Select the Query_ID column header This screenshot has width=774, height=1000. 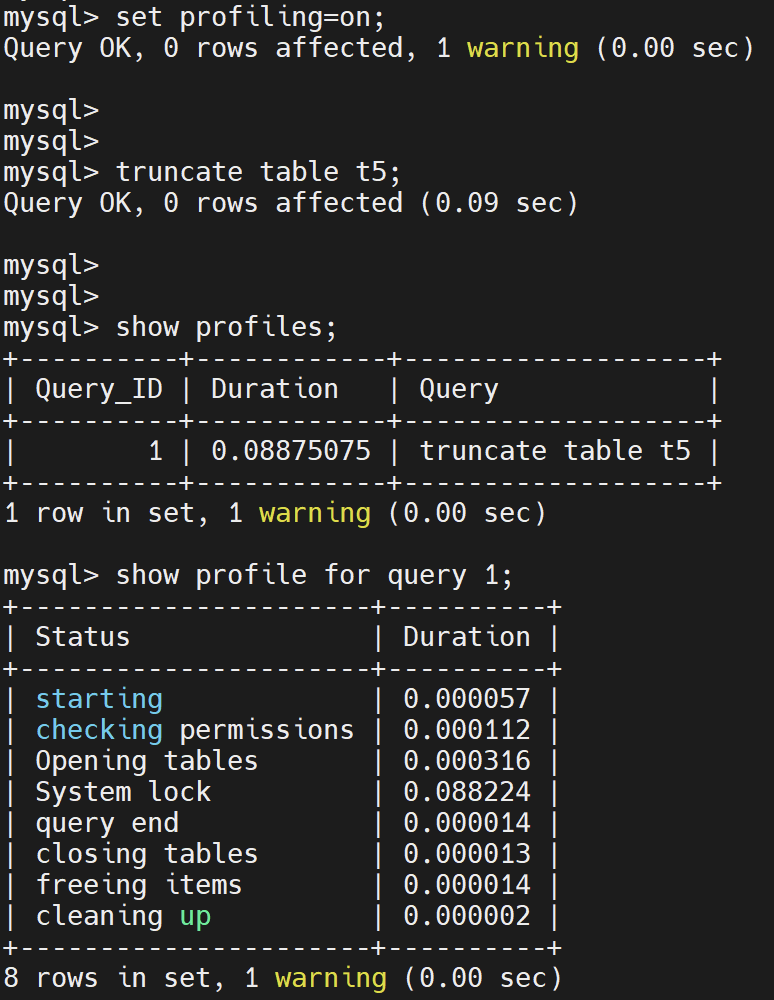(x=98, y=389)
